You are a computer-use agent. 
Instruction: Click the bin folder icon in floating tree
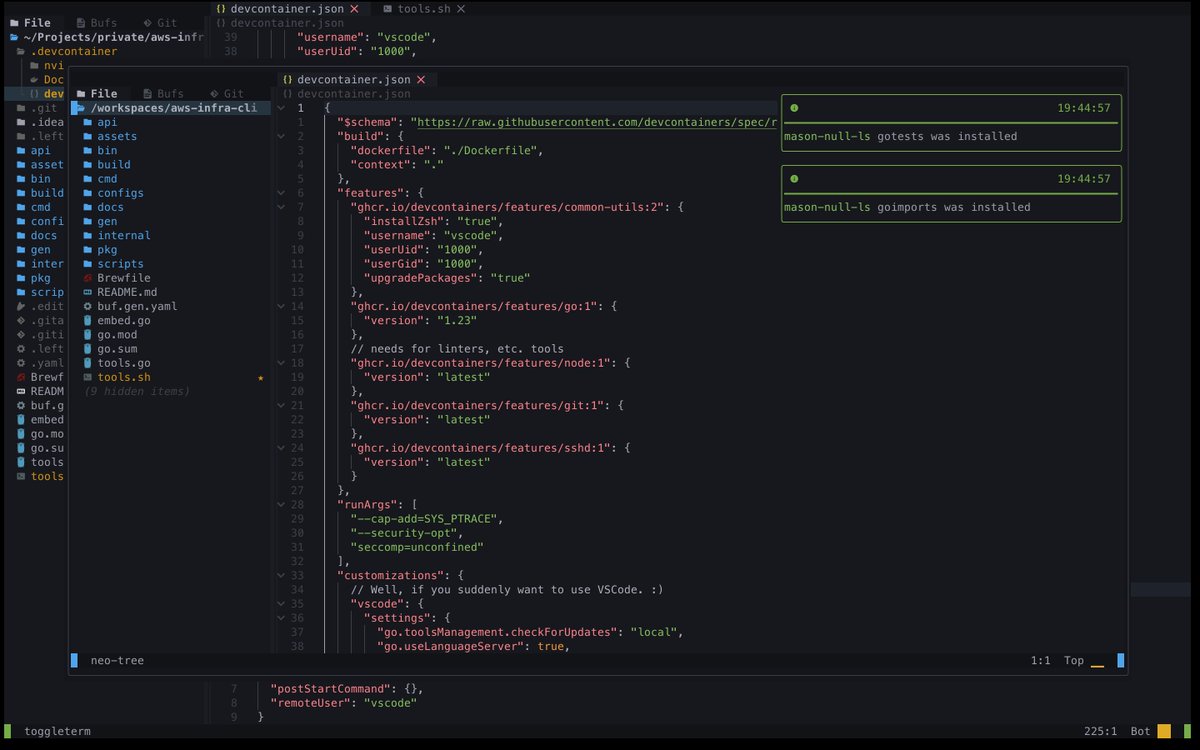pyautogui.click(x=88, y=150)
